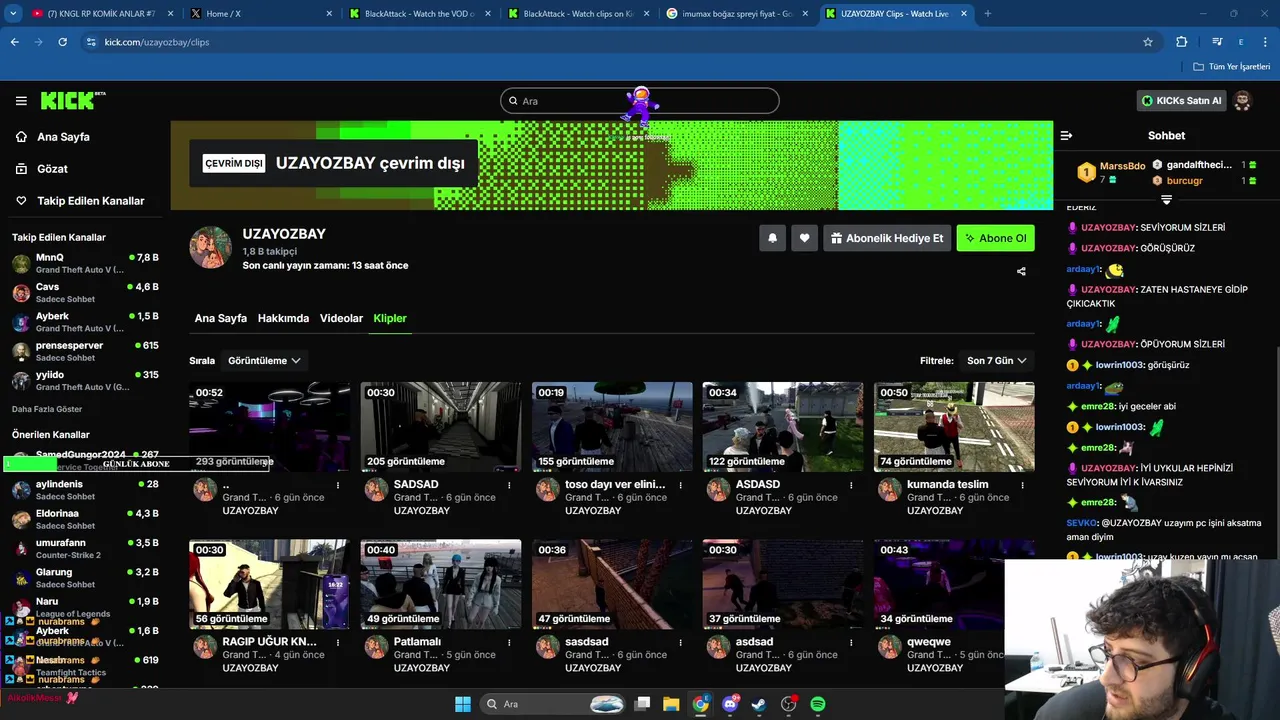This screenshot has height=720, width=1280.
Task: Open the Chrome three-dot menu
Action: coord(1265,42)
